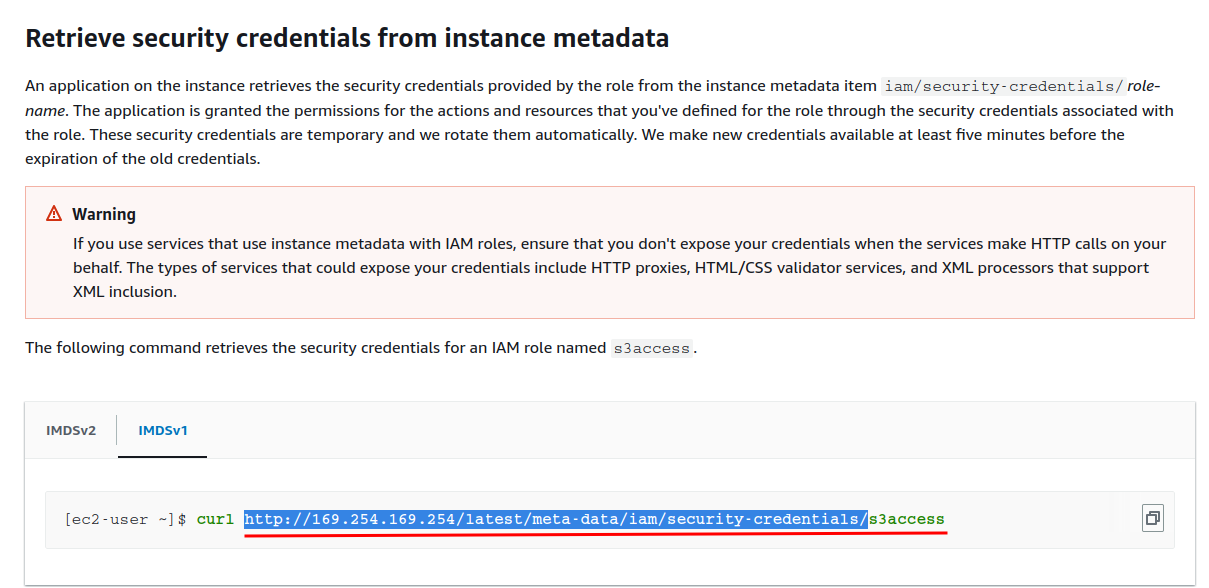Switch to the IMDSv2 tab
Screen dimensions: 1209x588
pos(71,430)
